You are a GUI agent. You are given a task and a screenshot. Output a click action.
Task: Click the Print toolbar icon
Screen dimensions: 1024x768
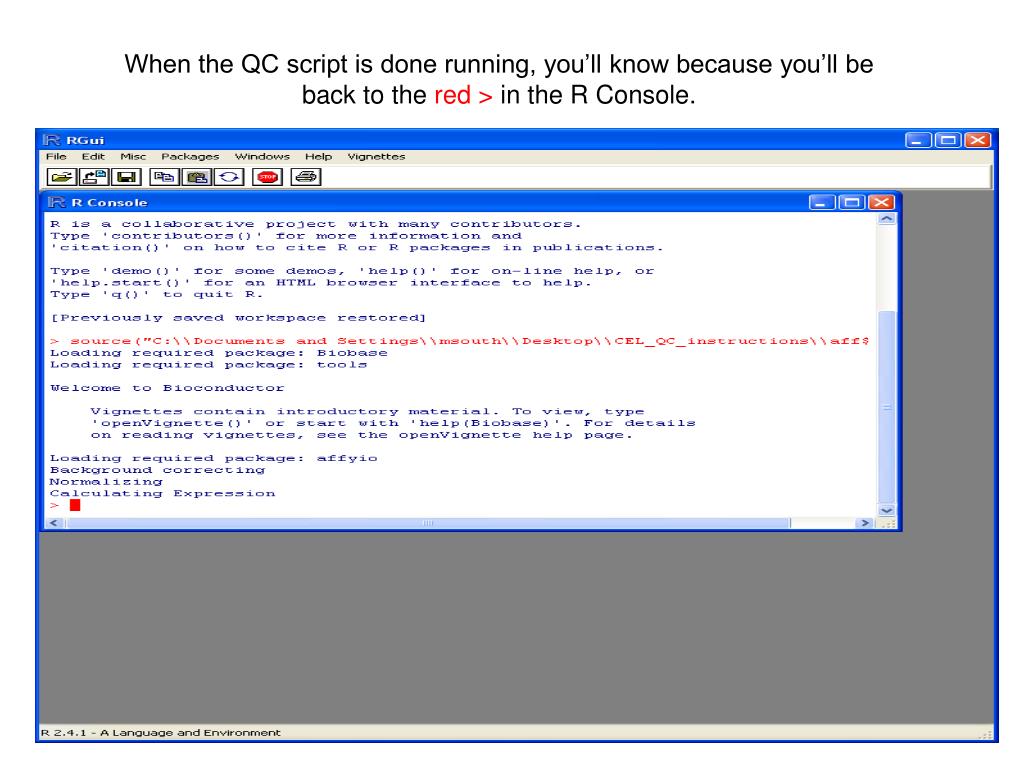pos(306,177)
